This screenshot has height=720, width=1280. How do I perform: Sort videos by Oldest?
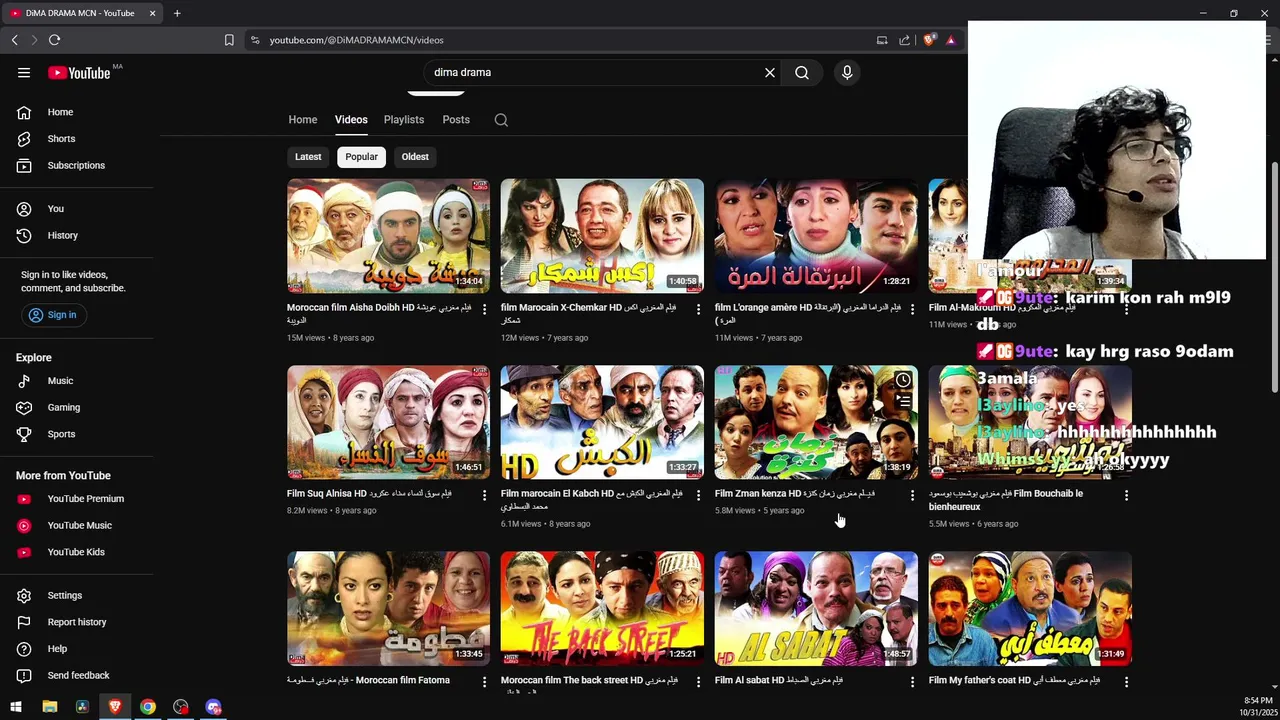[415, 157]
